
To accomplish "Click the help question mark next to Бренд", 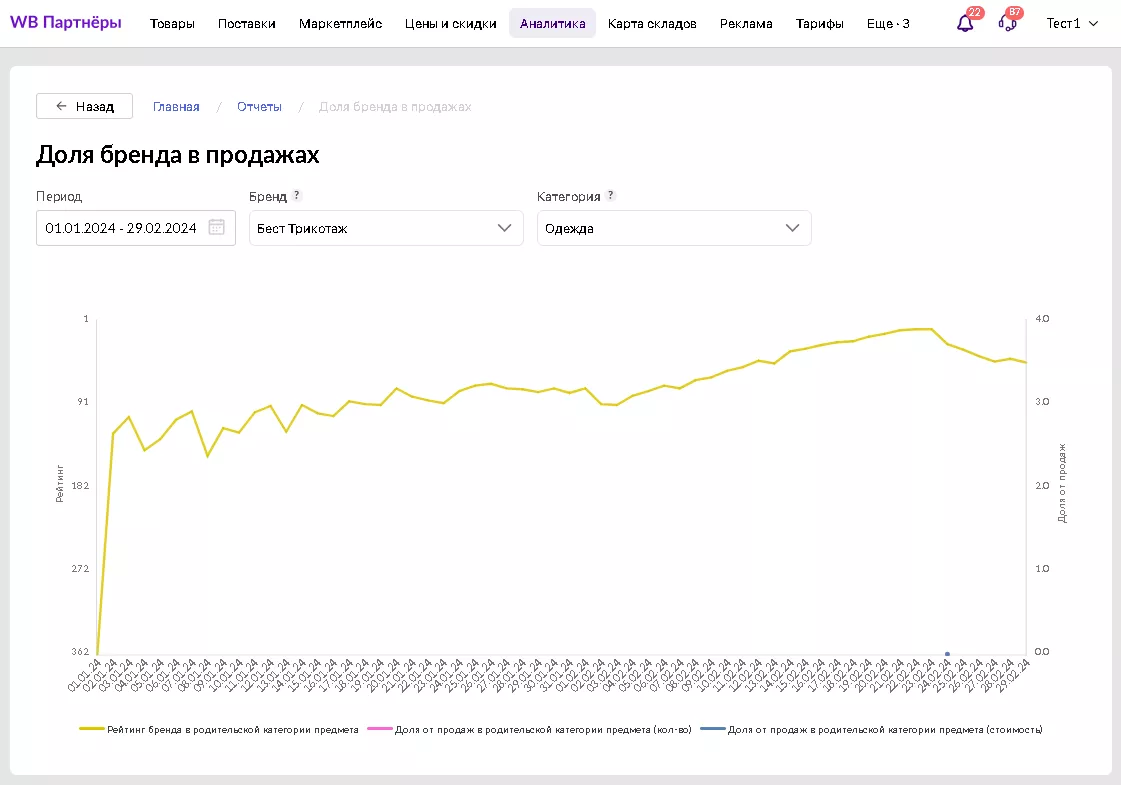I will click(x=297, y=196).
